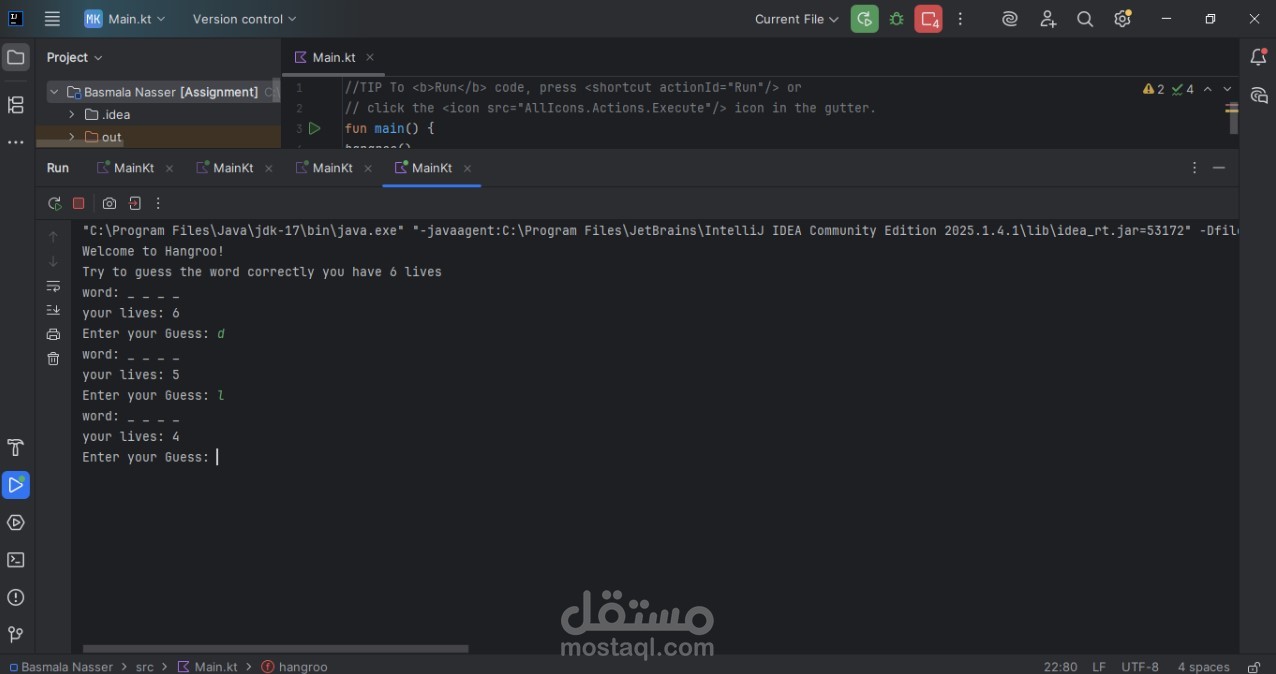Close the active fourth MainKt run tab
The height and width of the screenshot is (674, 1276).
pyautogui.click(x=467, y=169)
